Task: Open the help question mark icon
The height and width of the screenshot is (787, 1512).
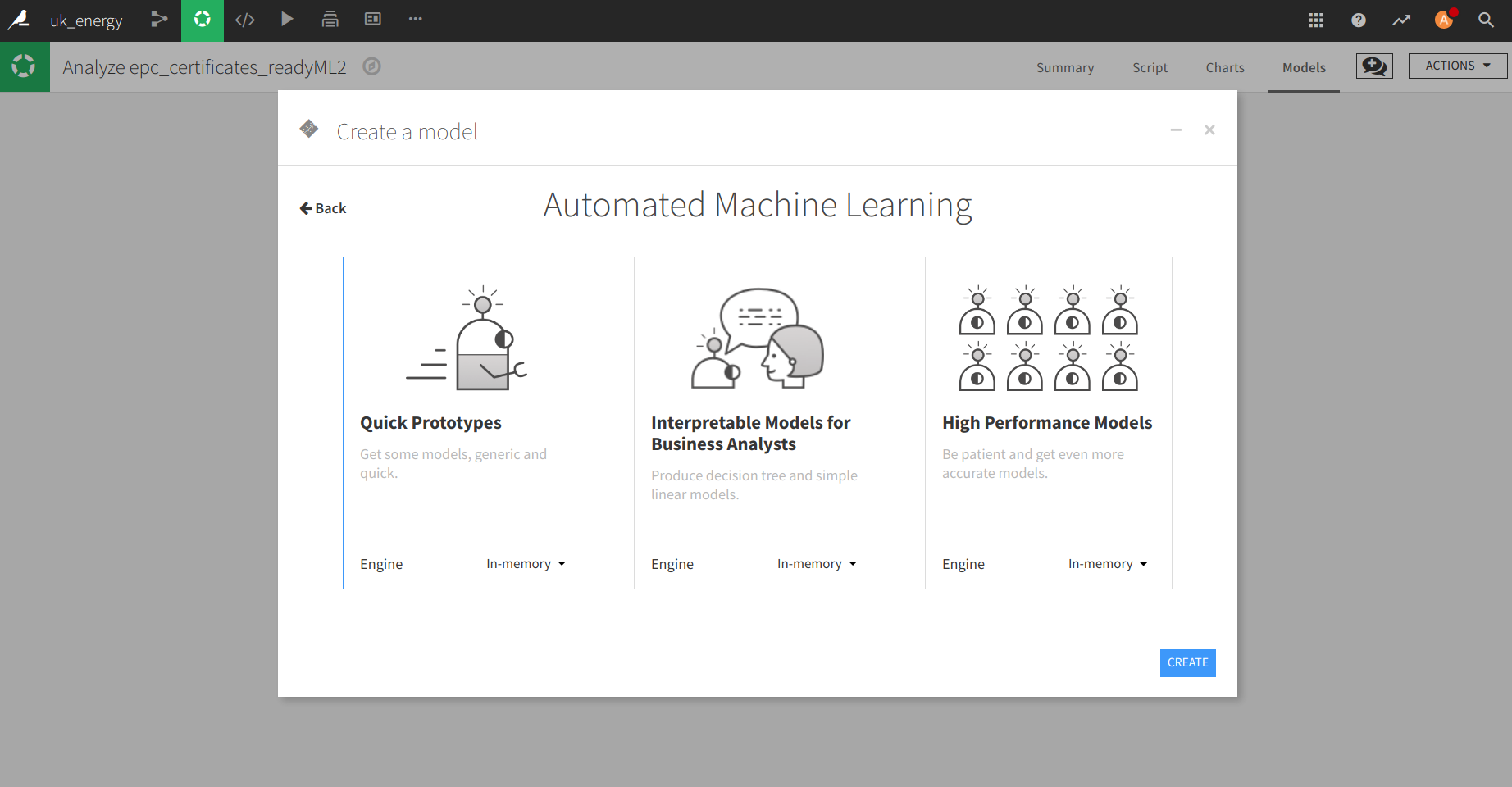Action: click(x=1358, y=20)
